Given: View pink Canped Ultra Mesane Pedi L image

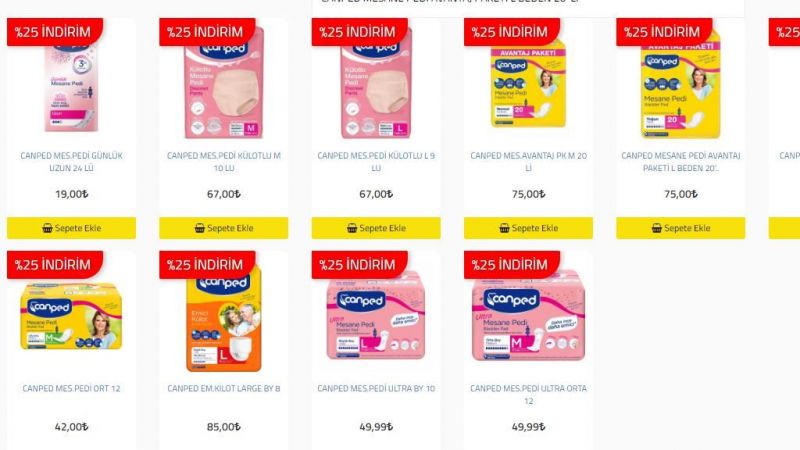Looking at the screenshot, I should tap(376, 316).
